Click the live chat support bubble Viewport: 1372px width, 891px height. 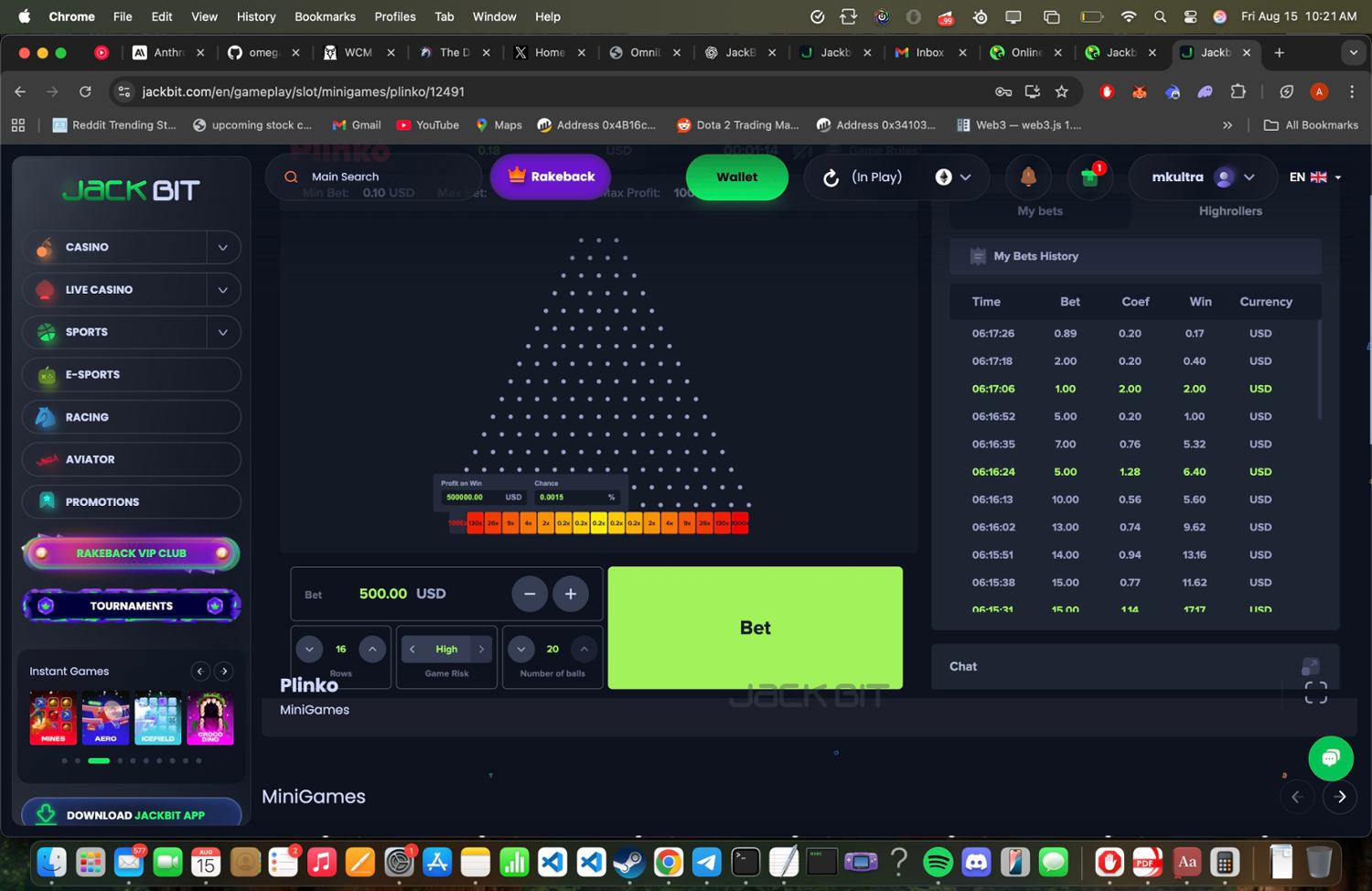(1330, 757)
